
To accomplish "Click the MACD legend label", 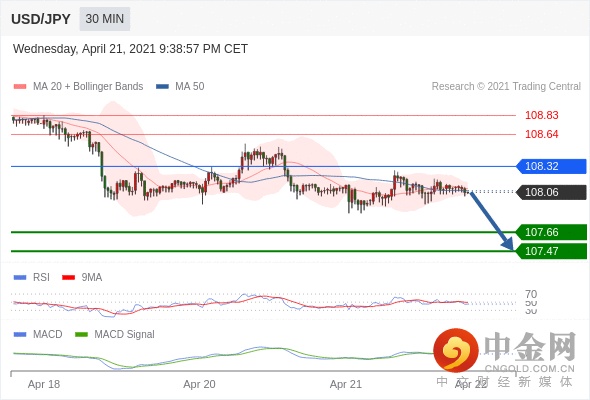I will pyautogui.click(x=47, y=334).
